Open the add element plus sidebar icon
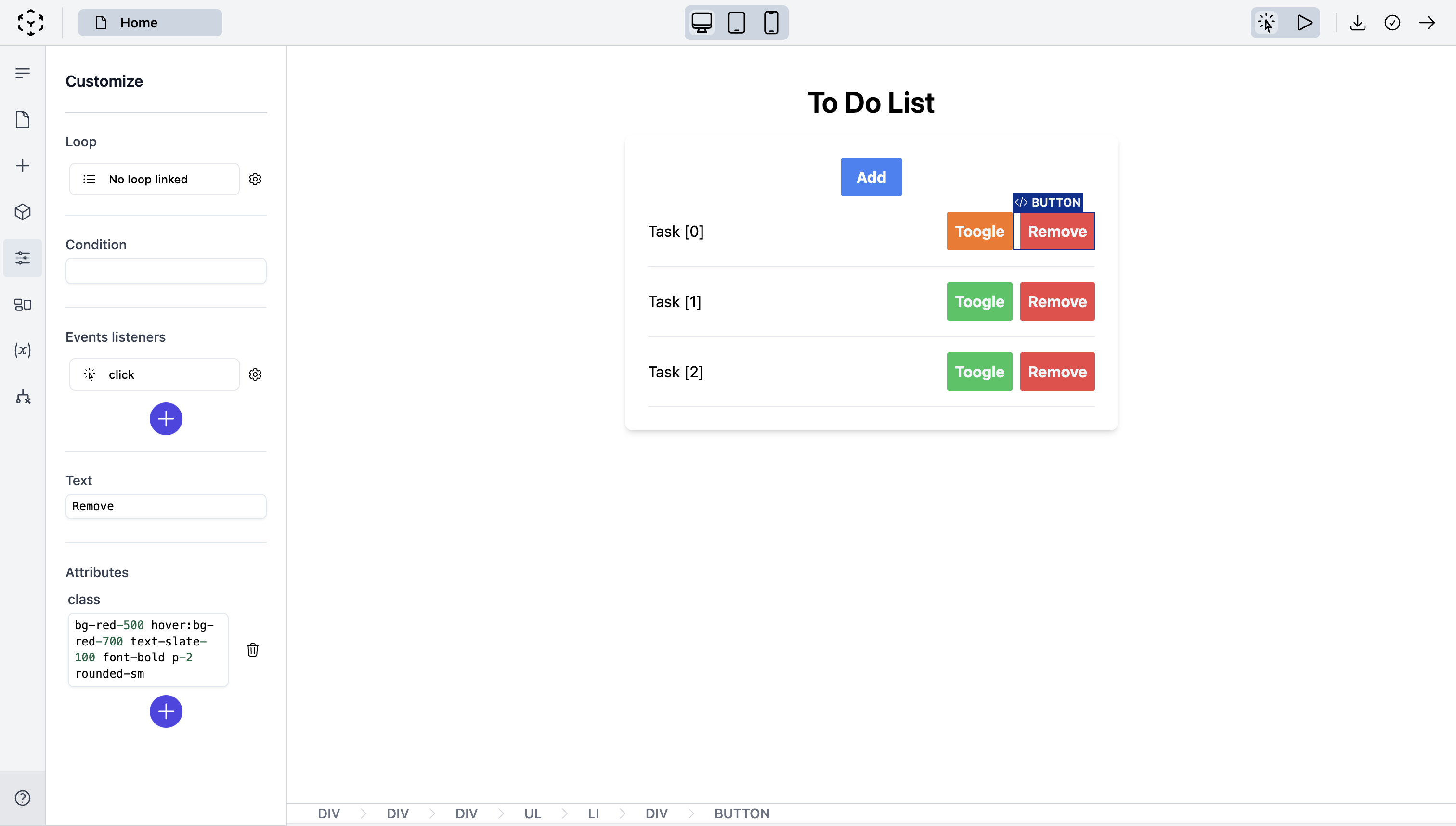Image resolution: width=1456 pixels, height=826 pixels. (23, 166)
